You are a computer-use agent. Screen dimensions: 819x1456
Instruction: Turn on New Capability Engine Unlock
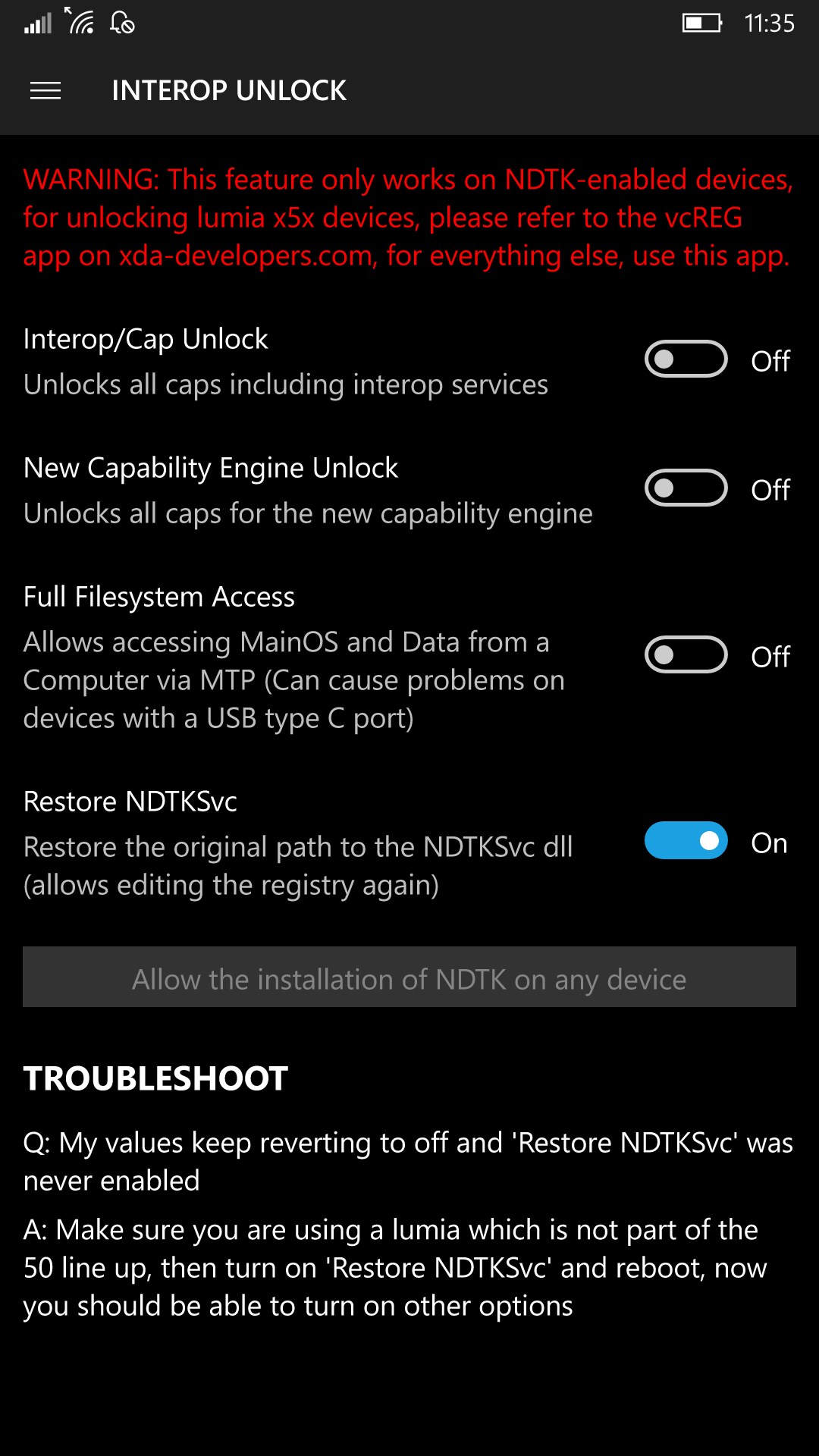[686, 488]
